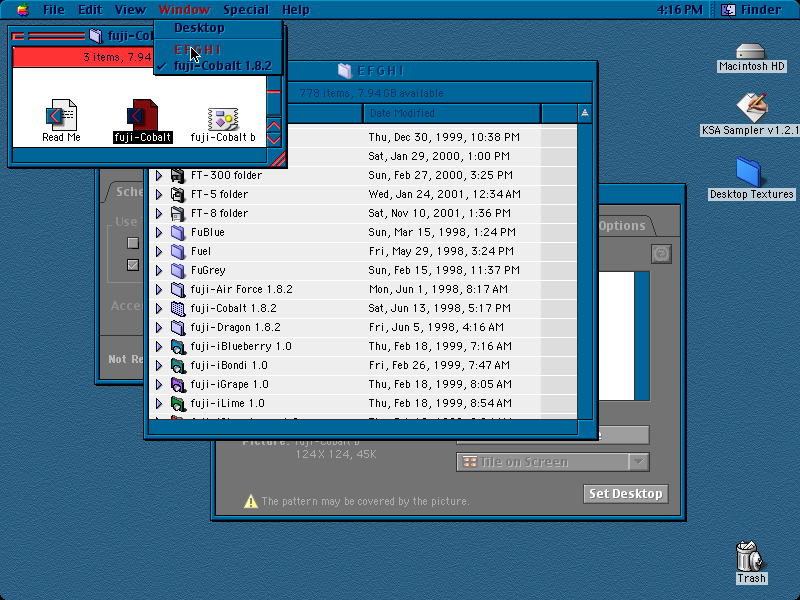Sort by the Date Modified column header

(x=452, y=113)
